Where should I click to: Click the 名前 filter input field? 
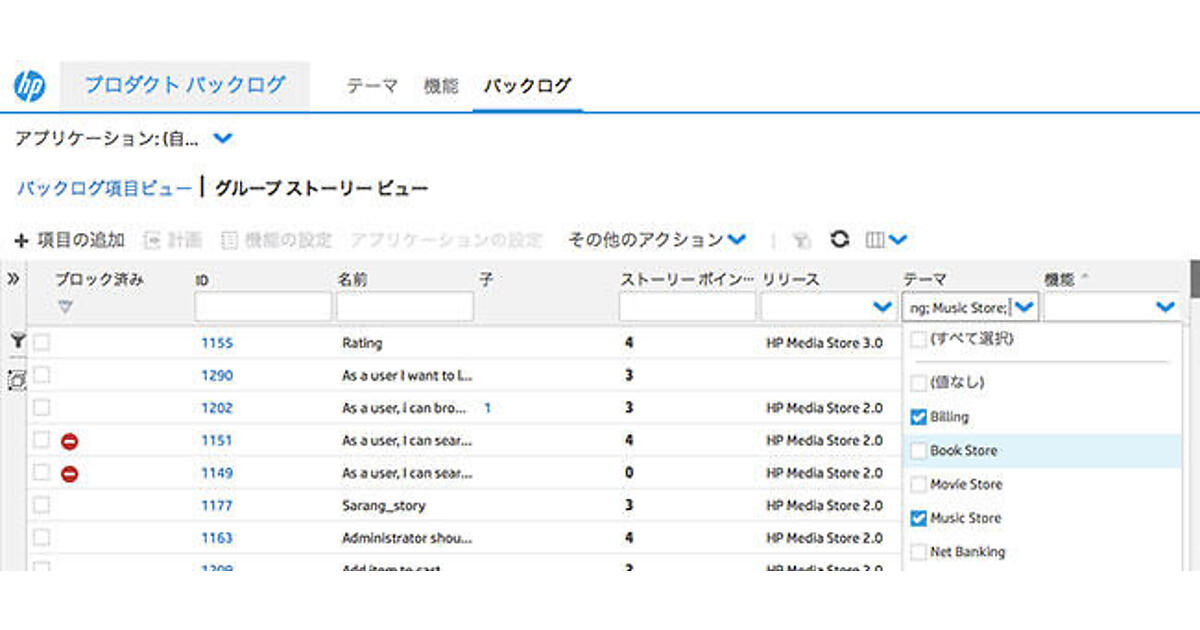point(405,307)
